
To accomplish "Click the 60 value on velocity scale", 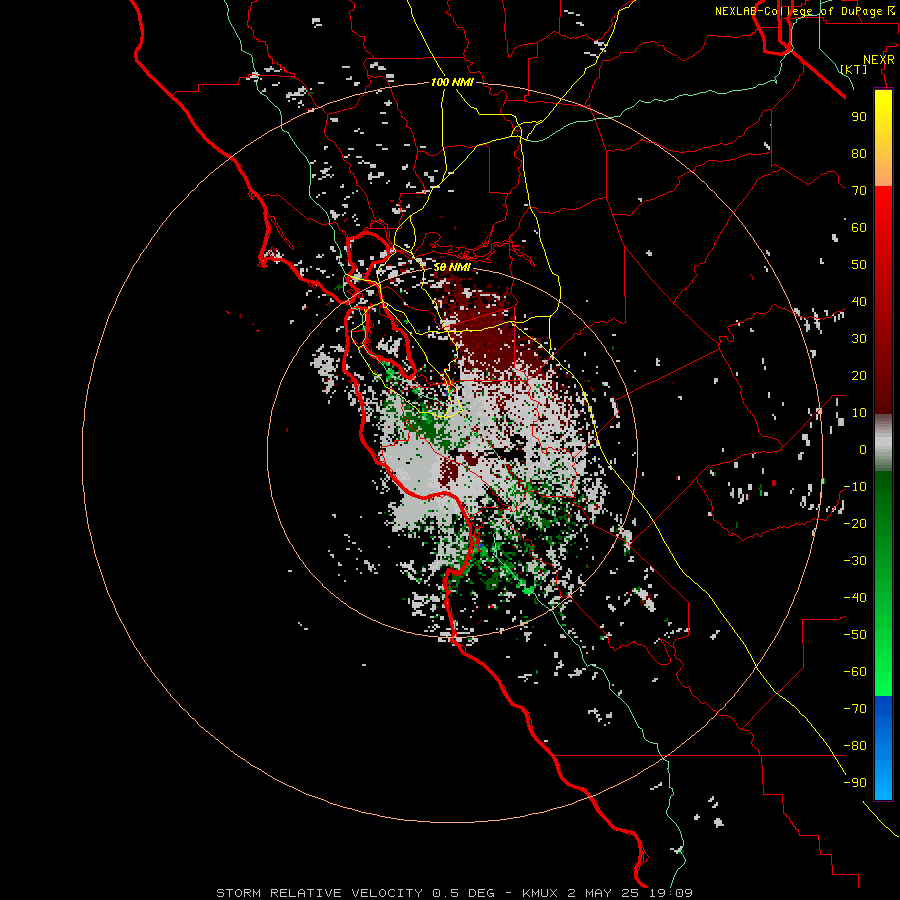I will point(859,227).
